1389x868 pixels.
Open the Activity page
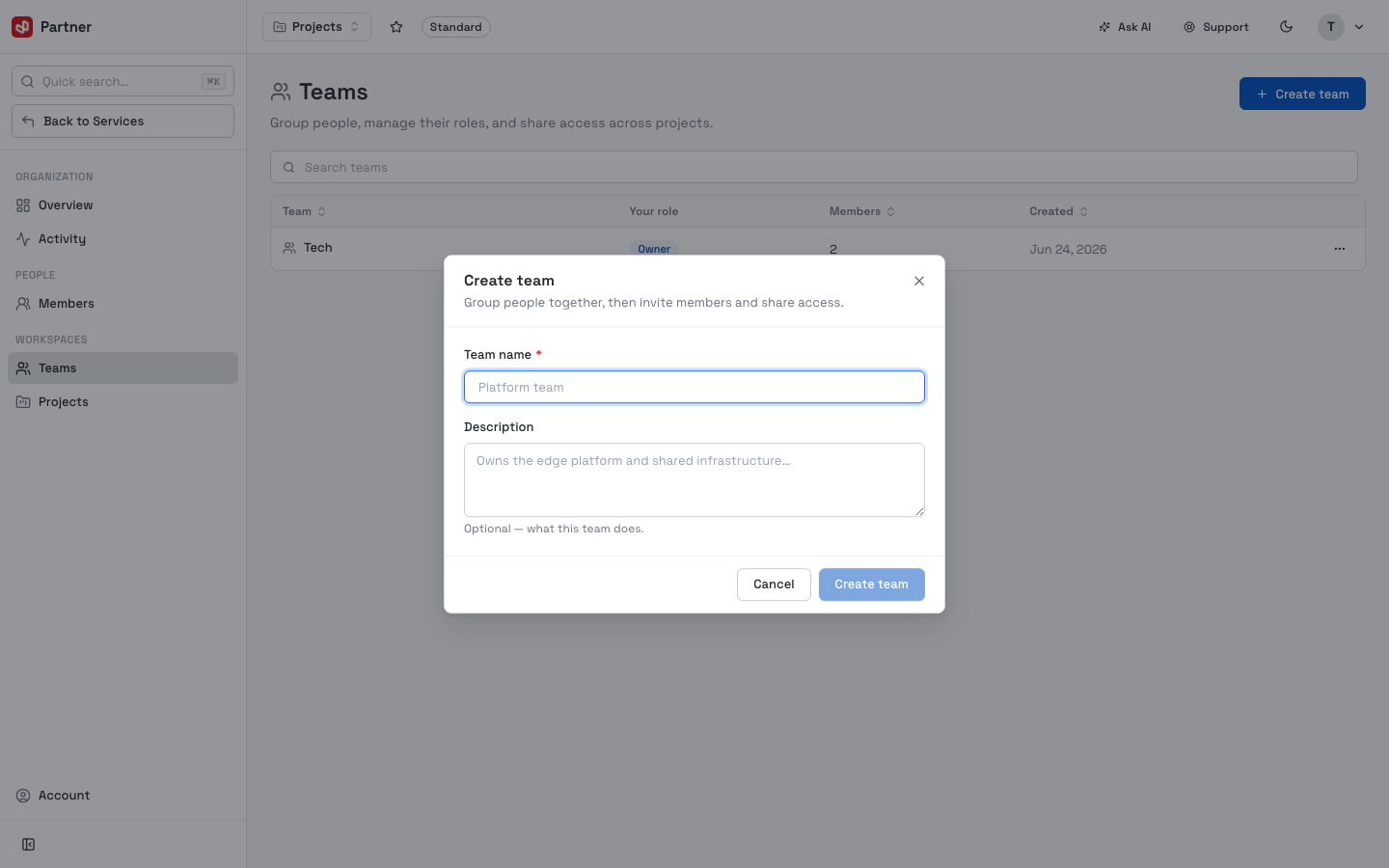123,239
